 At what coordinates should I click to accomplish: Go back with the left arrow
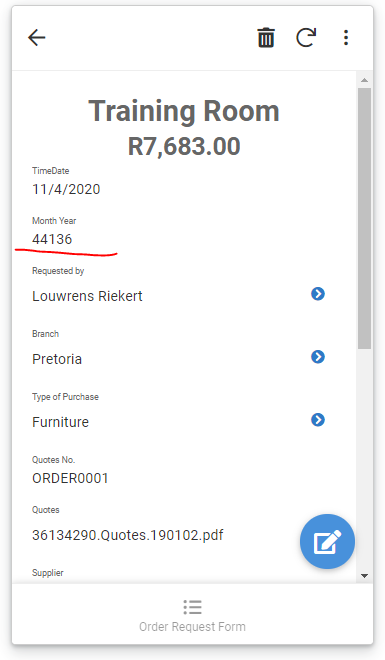click(x=37, y=38)
